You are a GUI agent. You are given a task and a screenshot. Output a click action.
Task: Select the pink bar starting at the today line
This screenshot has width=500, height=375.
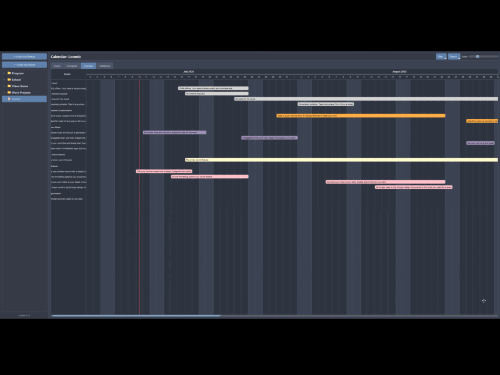[164, 171]
